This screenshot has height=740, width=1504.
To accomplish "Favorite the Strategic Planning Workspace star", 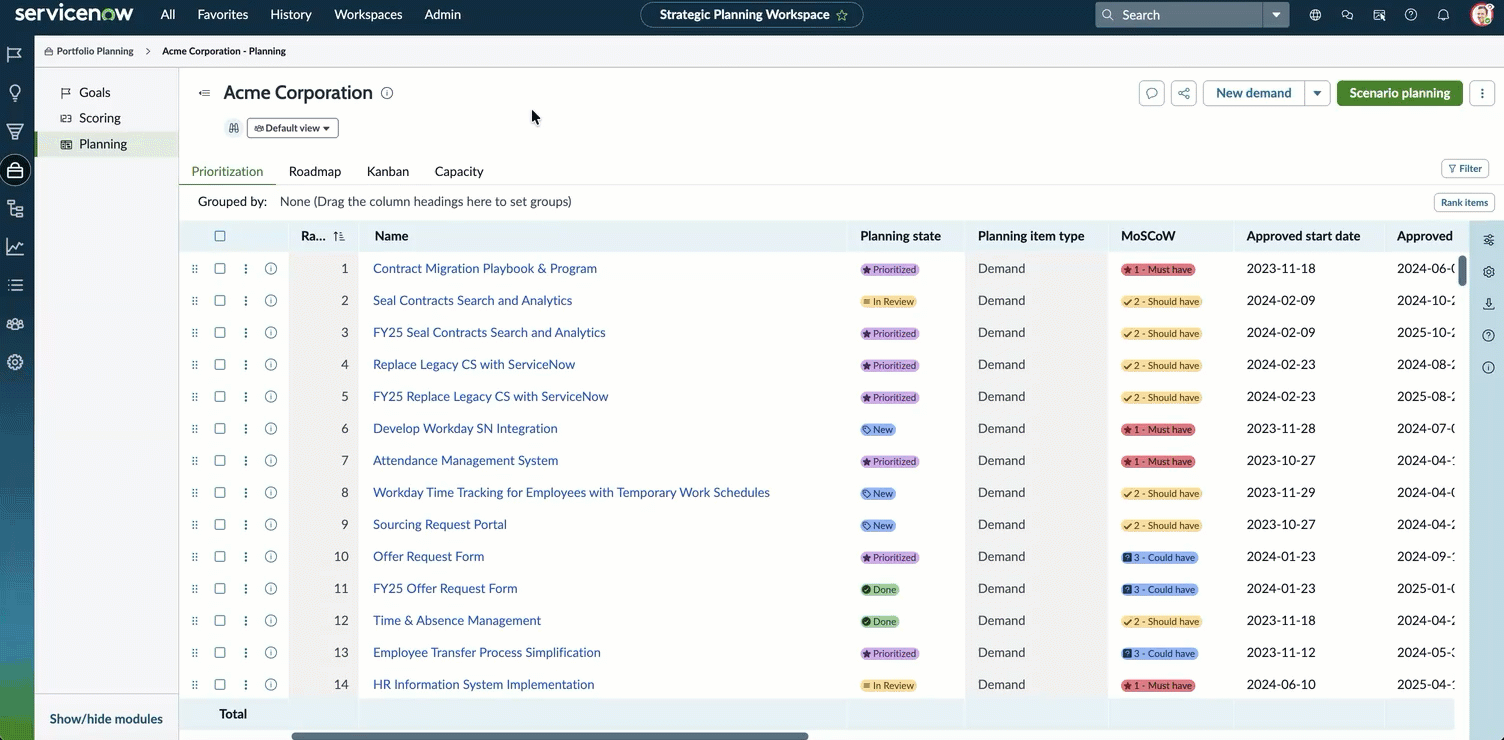I will [842, 15].
